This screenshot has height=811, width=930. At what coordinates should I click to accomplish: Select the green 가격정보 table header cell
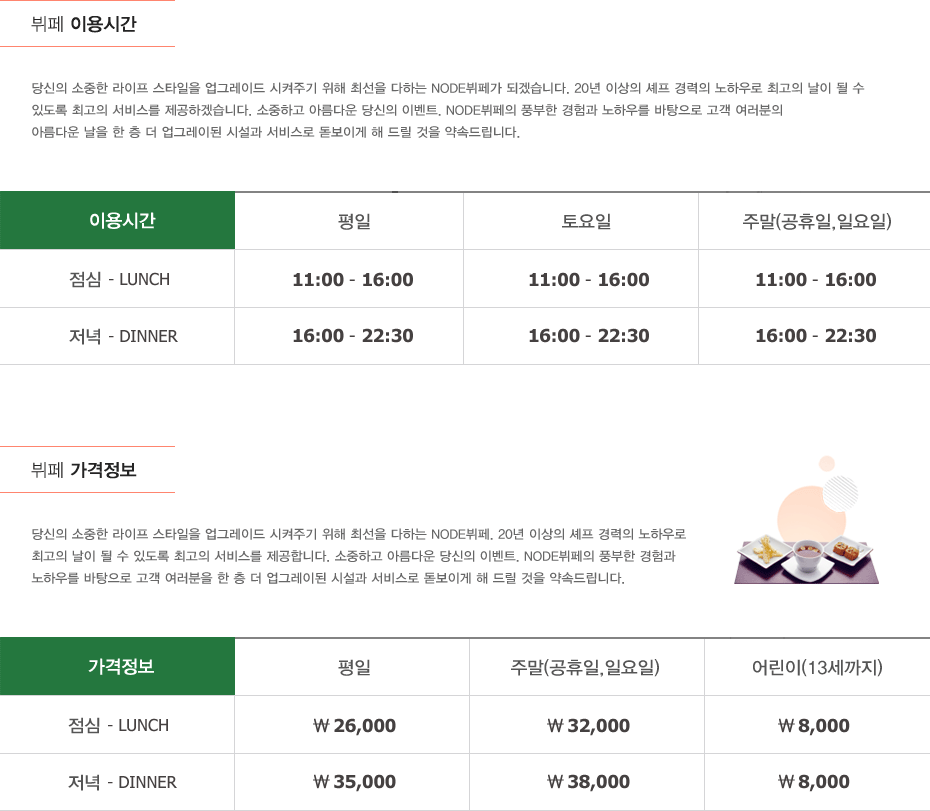click(x=118, y=667)
